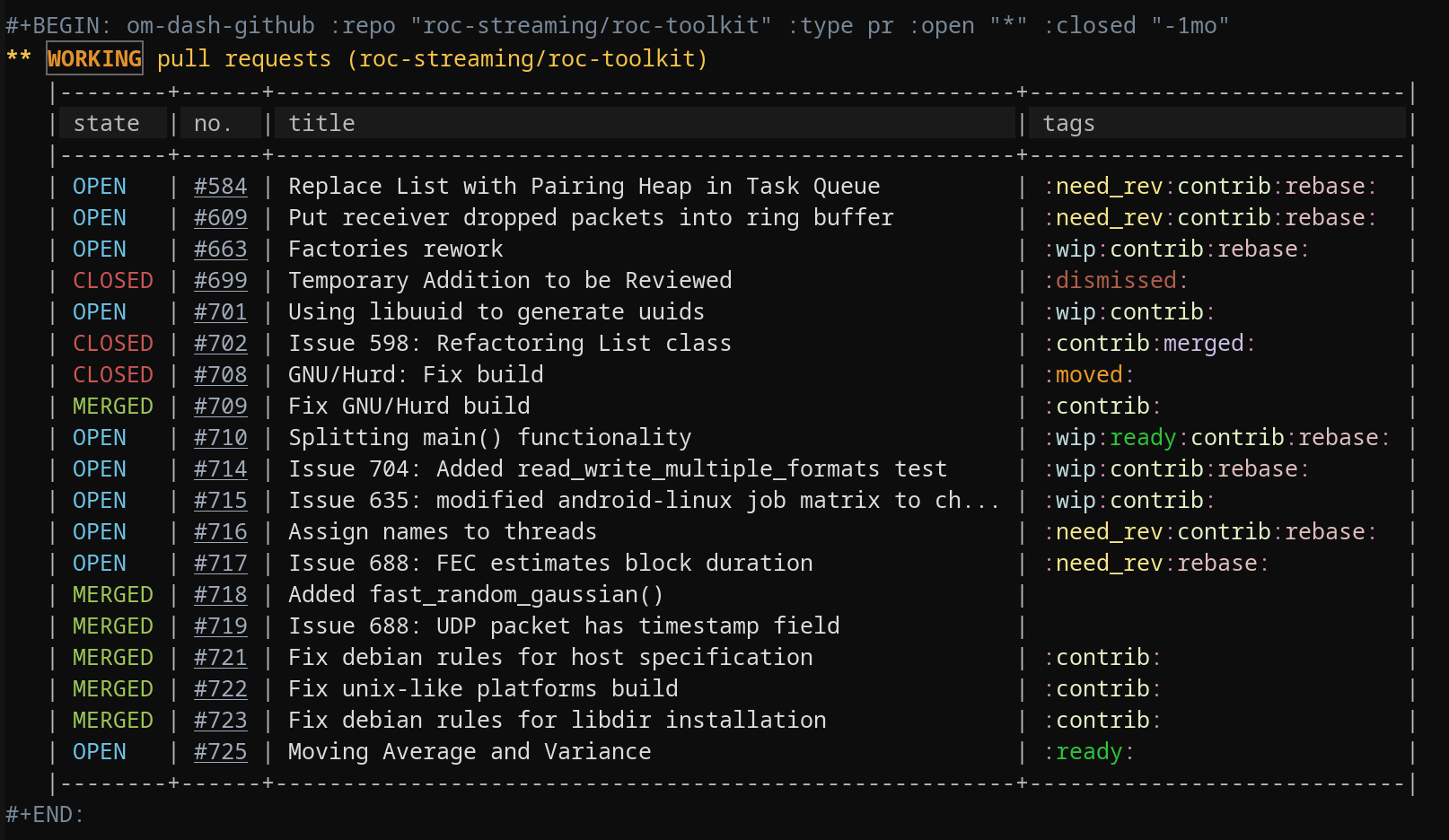Select title 'Moving Average and Variance'
Viewport: 1449px width, 840px height.
470,752
